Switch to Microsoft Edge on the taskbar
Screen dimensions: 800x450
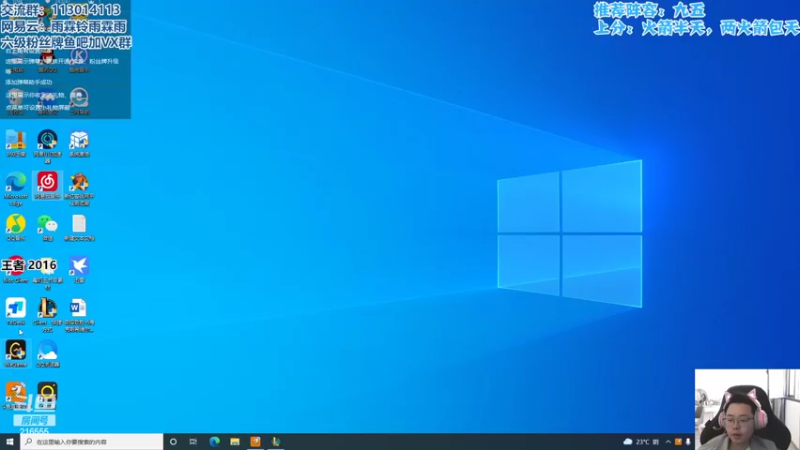(214, 442)
